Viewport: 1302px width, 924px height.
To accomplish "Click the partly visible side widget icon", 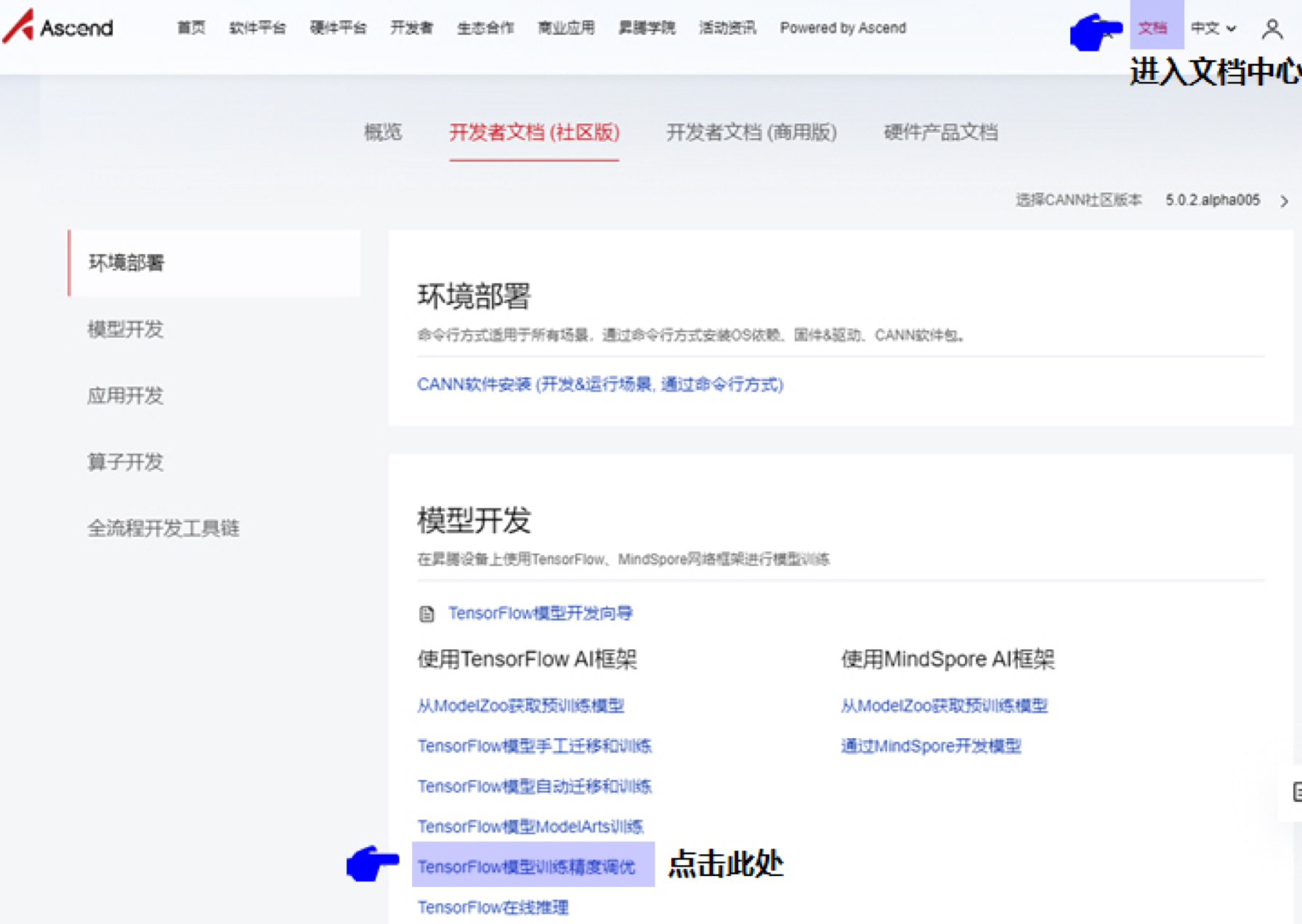I will coord(1296,791).
